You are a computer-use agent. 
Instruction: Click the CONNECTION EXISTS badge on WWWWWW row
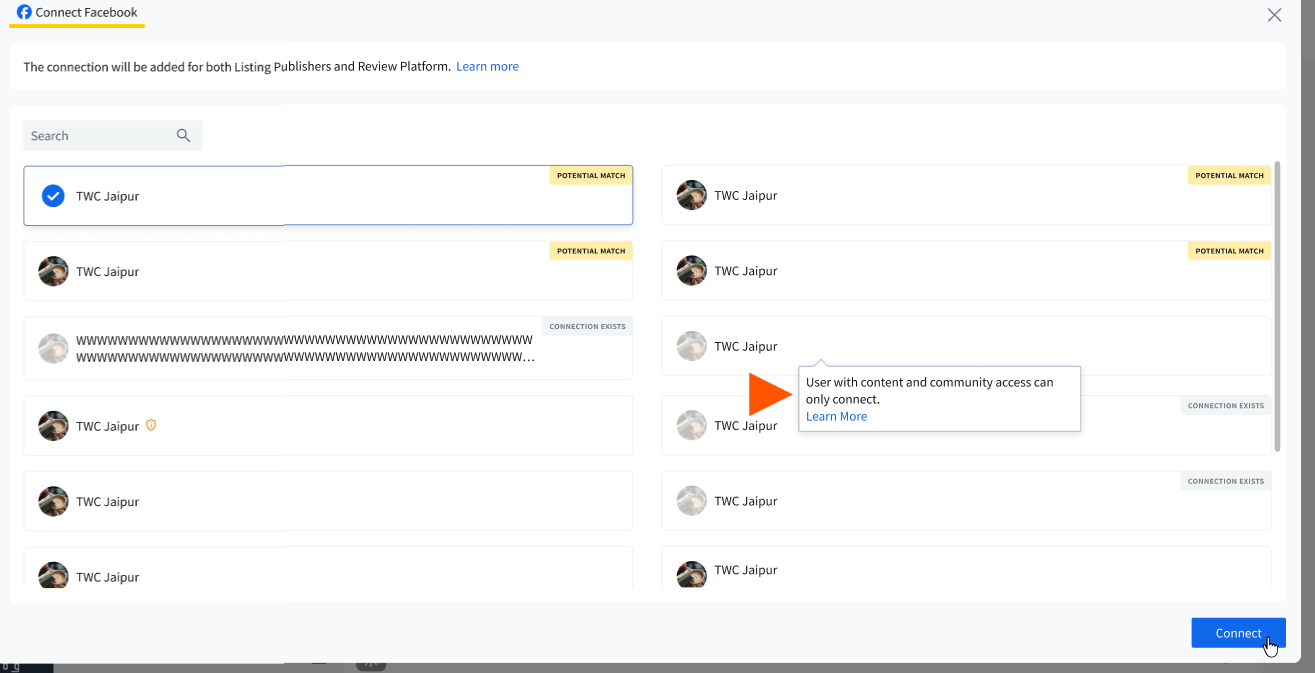(x=587, y=326)
